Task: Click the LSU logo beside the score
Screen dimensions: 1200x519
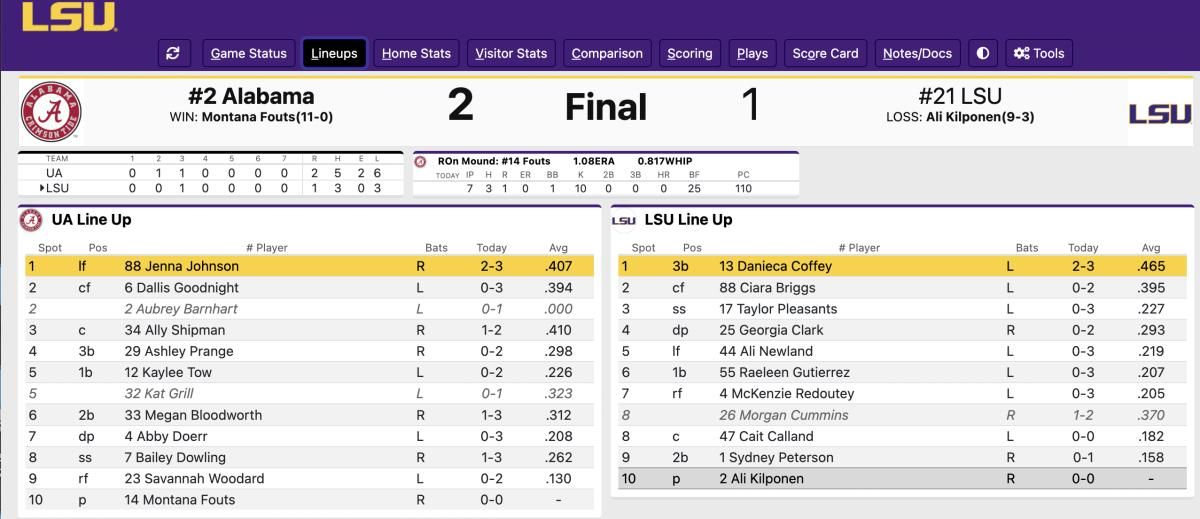Action: [x=1160, y=113]
